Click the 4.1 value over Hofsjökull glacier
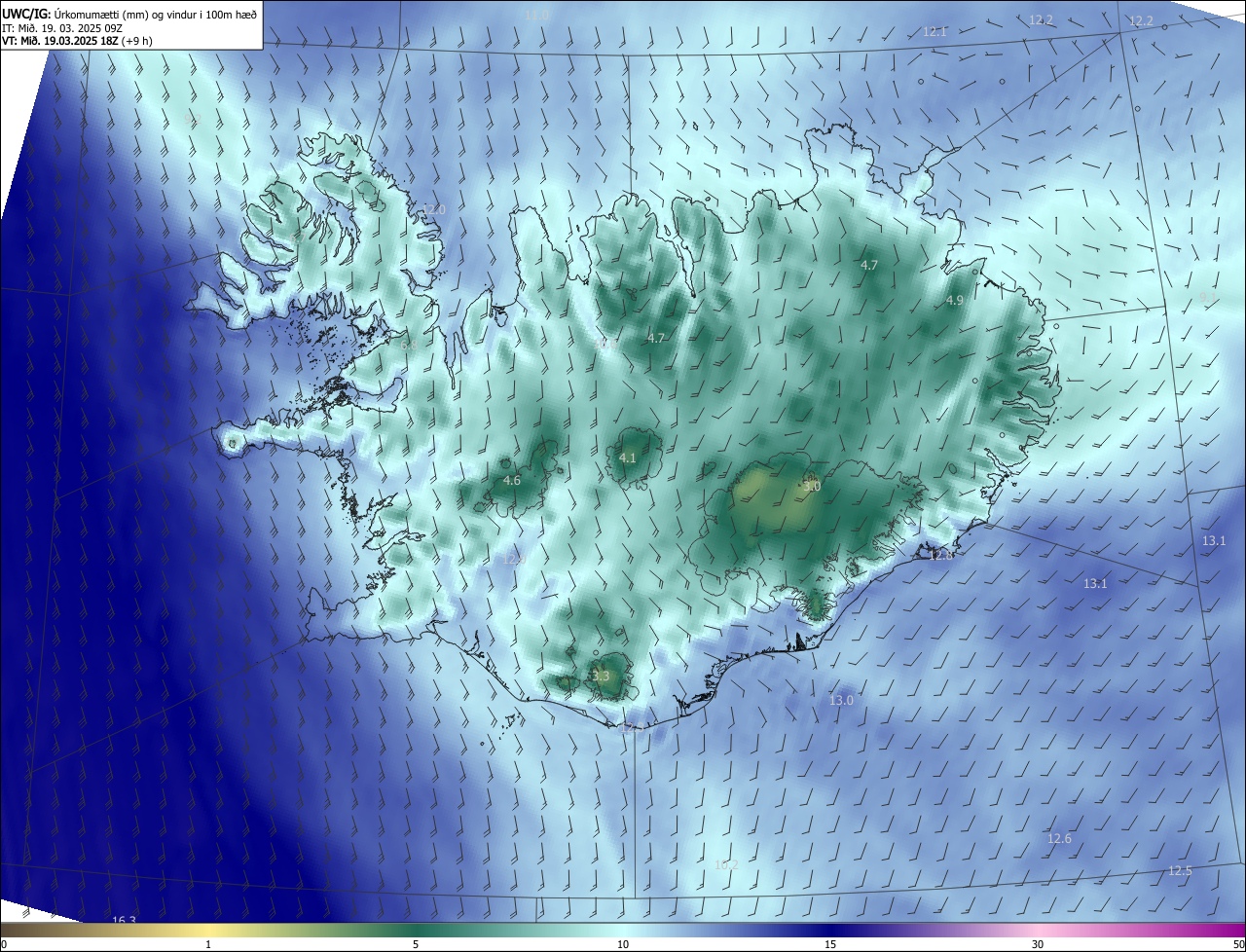The width and height of the screenshot is (1246, 952). (x=627, y=458)
